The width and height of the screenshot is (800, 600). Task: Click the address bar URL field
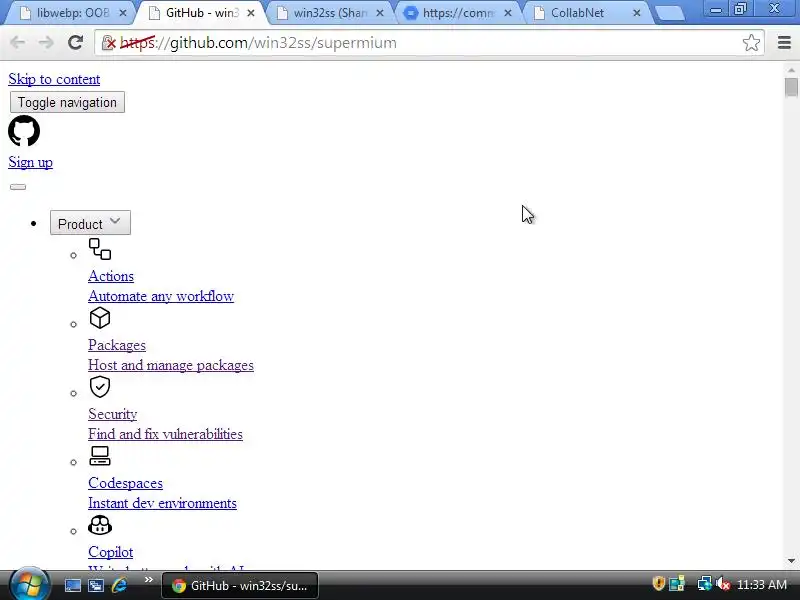click(x=429, y=43)
